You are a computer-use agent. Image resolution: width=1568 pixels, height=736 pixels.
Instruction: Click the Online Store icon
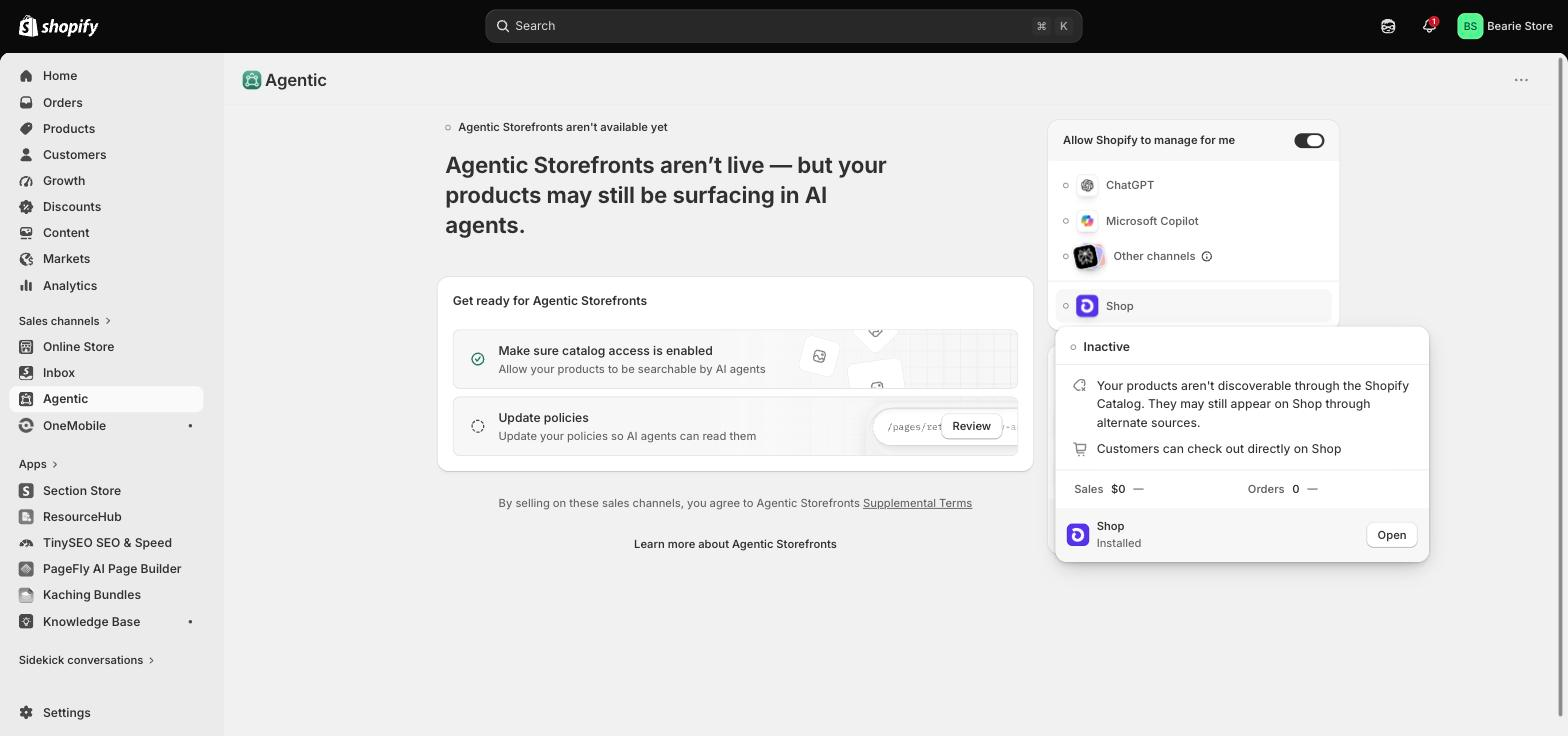[26, 346]
